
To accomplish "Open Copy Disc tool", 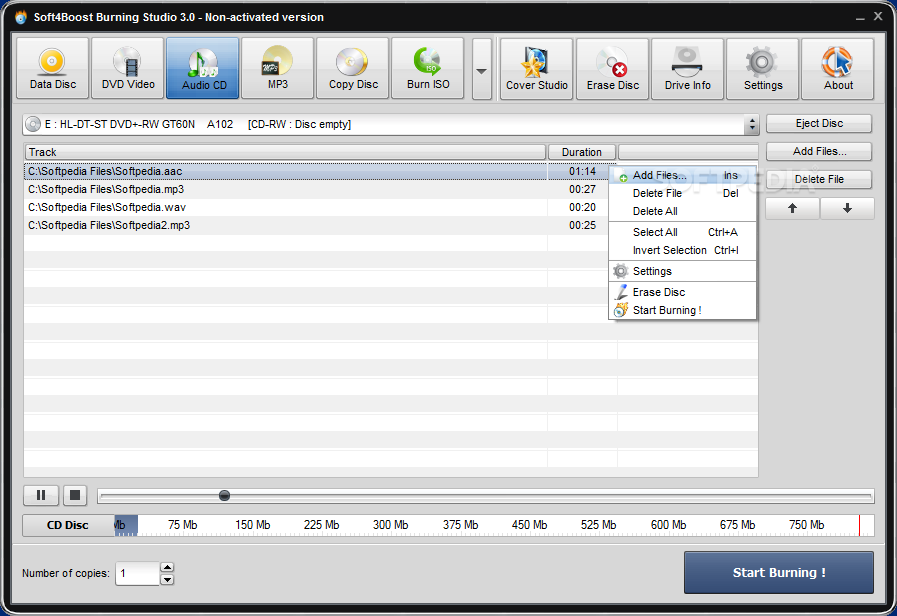I will (352, 69).
